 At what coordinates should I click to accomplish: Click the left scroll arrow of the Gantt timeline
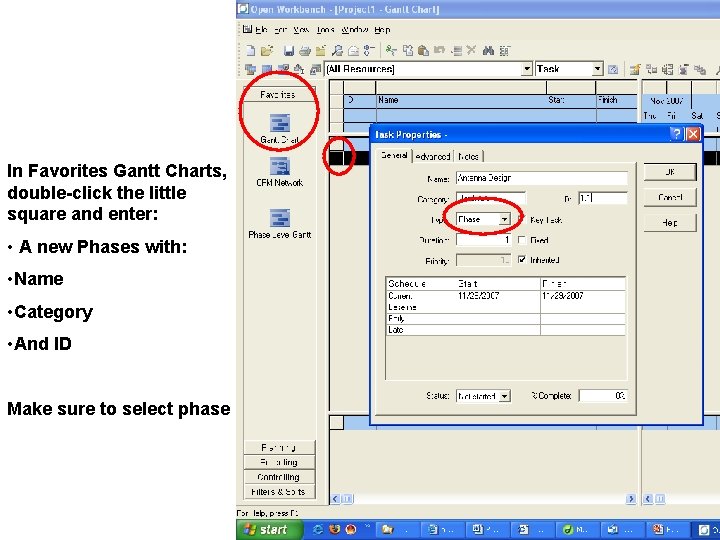click(648, 499)
